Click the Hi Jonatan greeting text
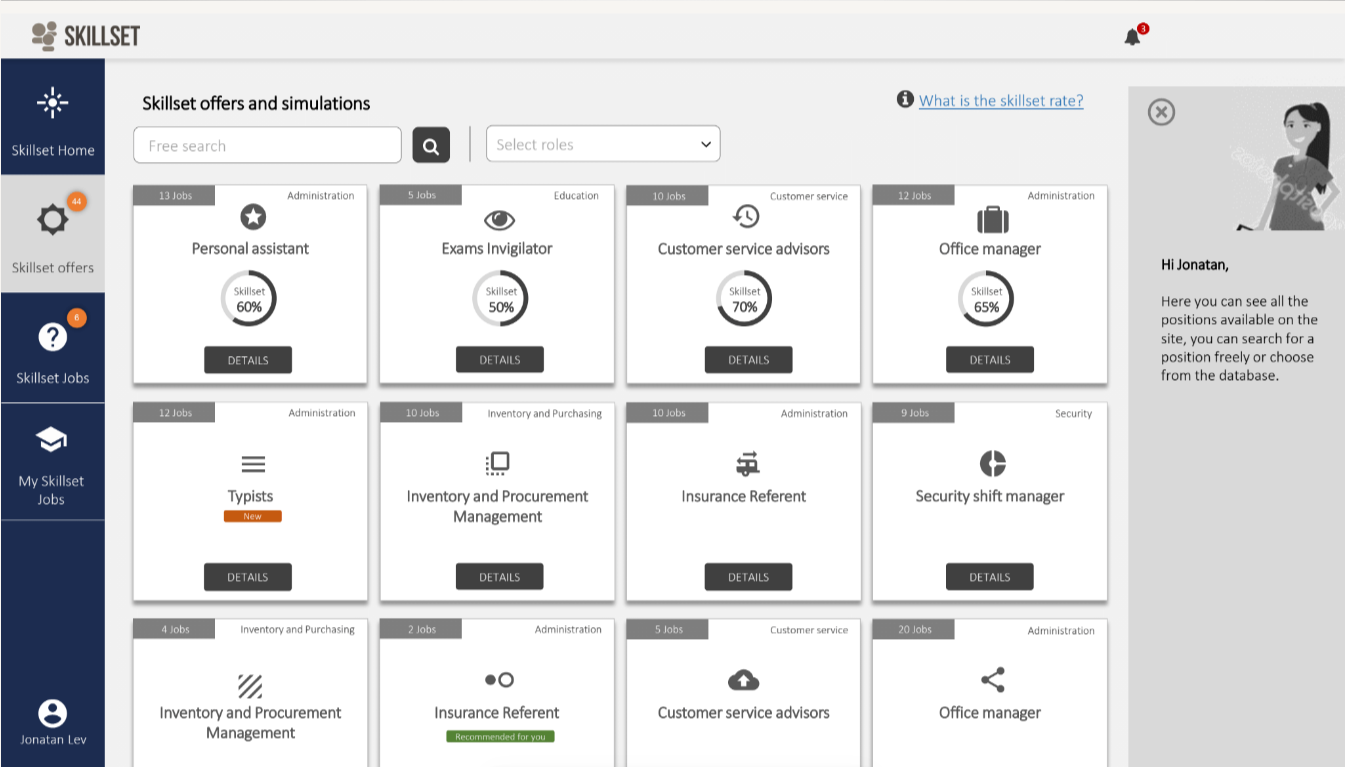 click(x=1195, y=265)
